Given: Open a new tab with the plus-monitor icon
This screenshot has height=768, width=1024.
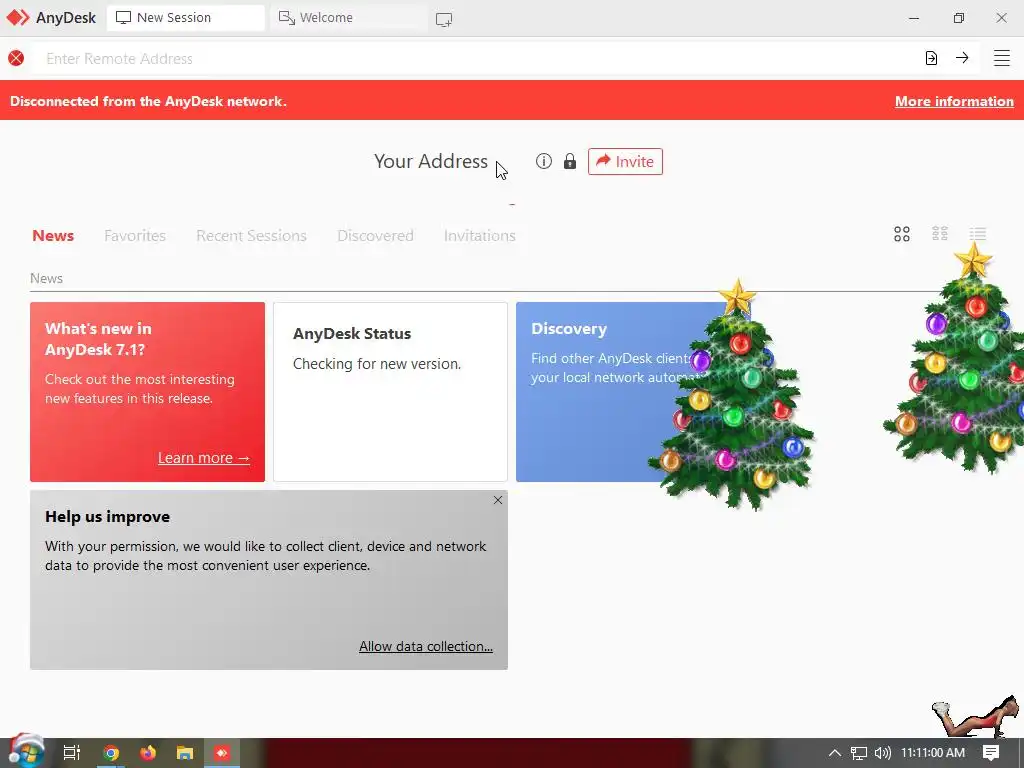Looking at the screenshot, I should (444, 20).
